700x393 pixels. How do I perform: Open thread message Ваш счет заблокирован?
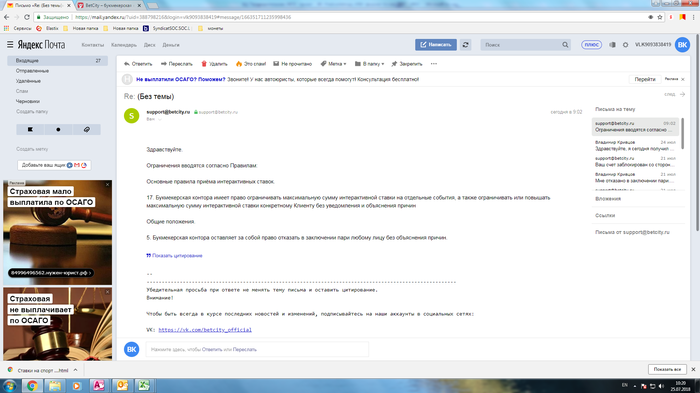point(635,162)
